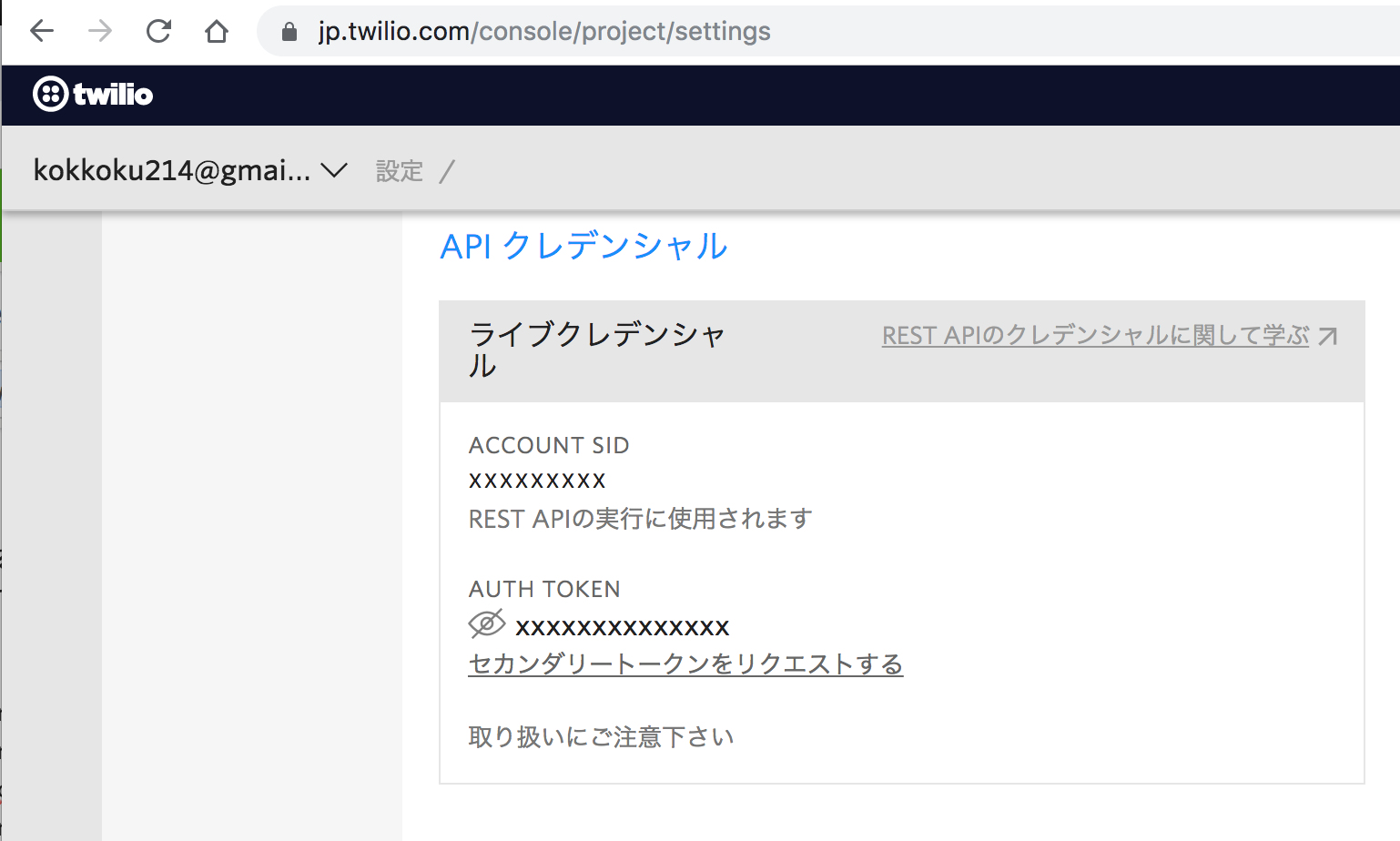Select the ACCOUNT SID value xxxxxxxxx

pyautogui.click(x=537, y=481)
